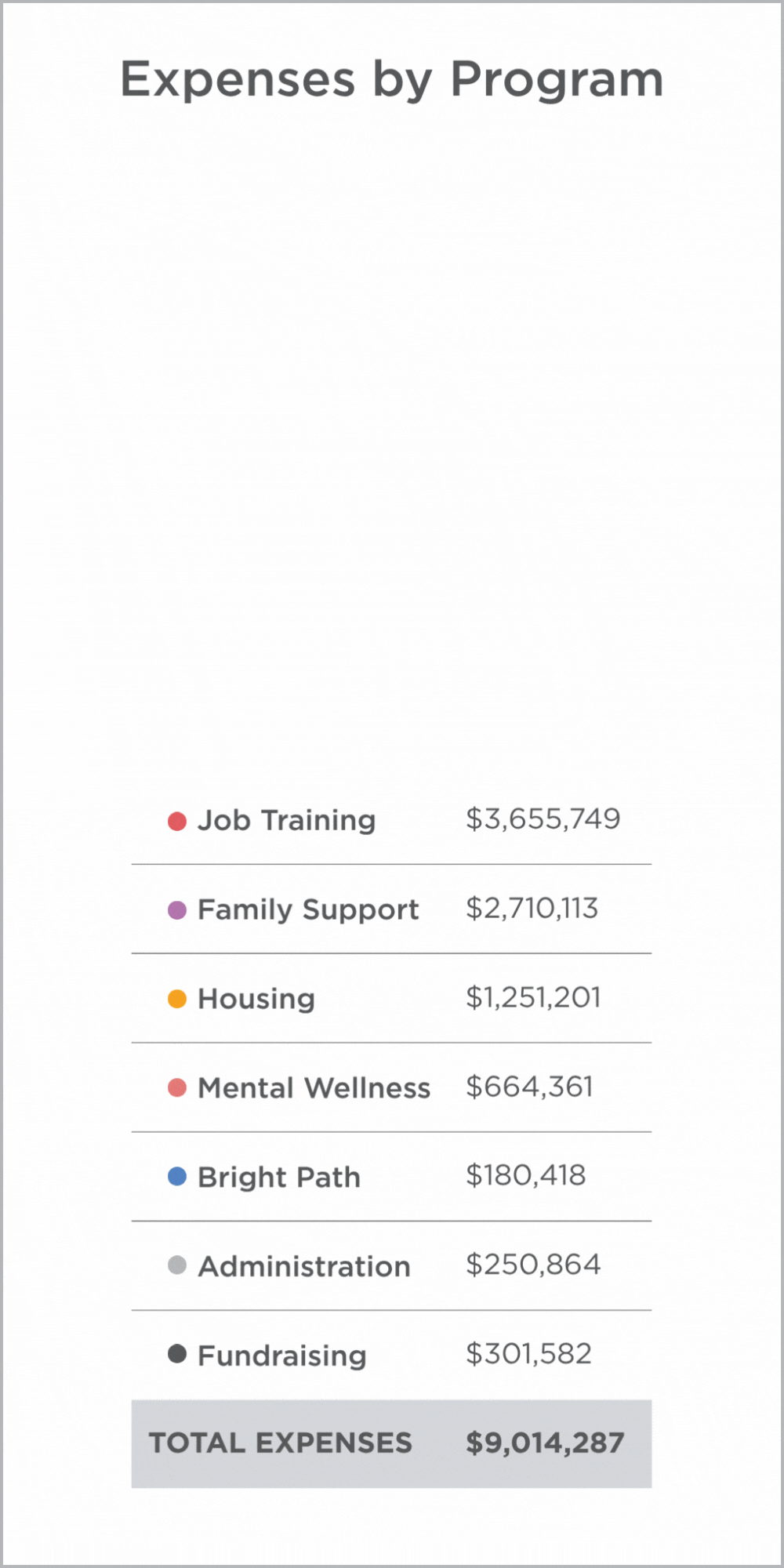Click the light gray Administration legend dot

point(177,1265)
